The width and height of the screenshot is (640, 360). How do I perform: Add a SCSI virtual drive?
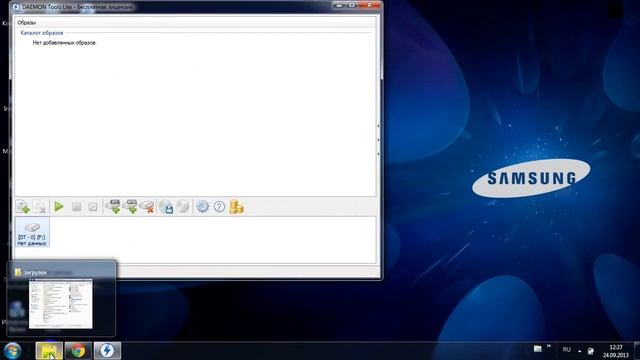coord(130,207)
